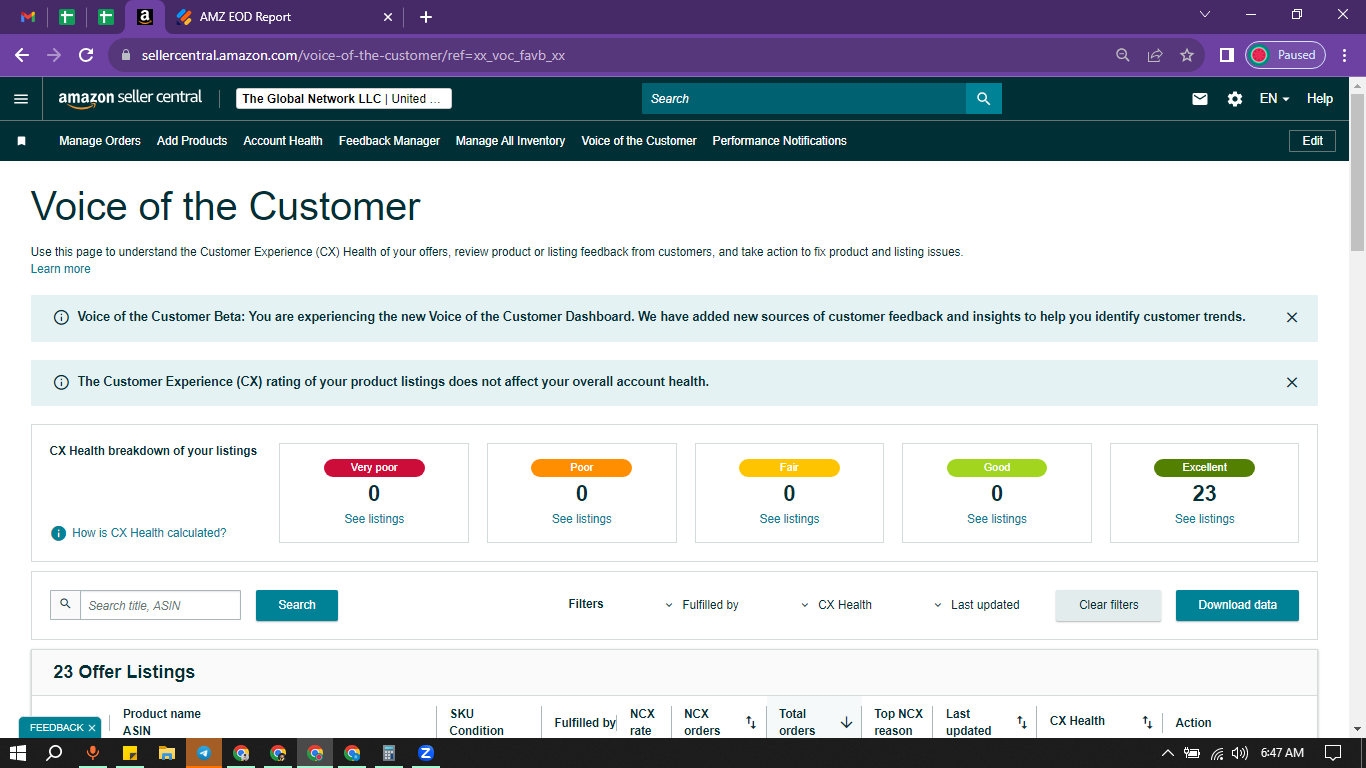Open the tab search chevron in title bar
Image resolution: width=1366 pixels, height=768 pixels.
click(x=1204, y=15)
